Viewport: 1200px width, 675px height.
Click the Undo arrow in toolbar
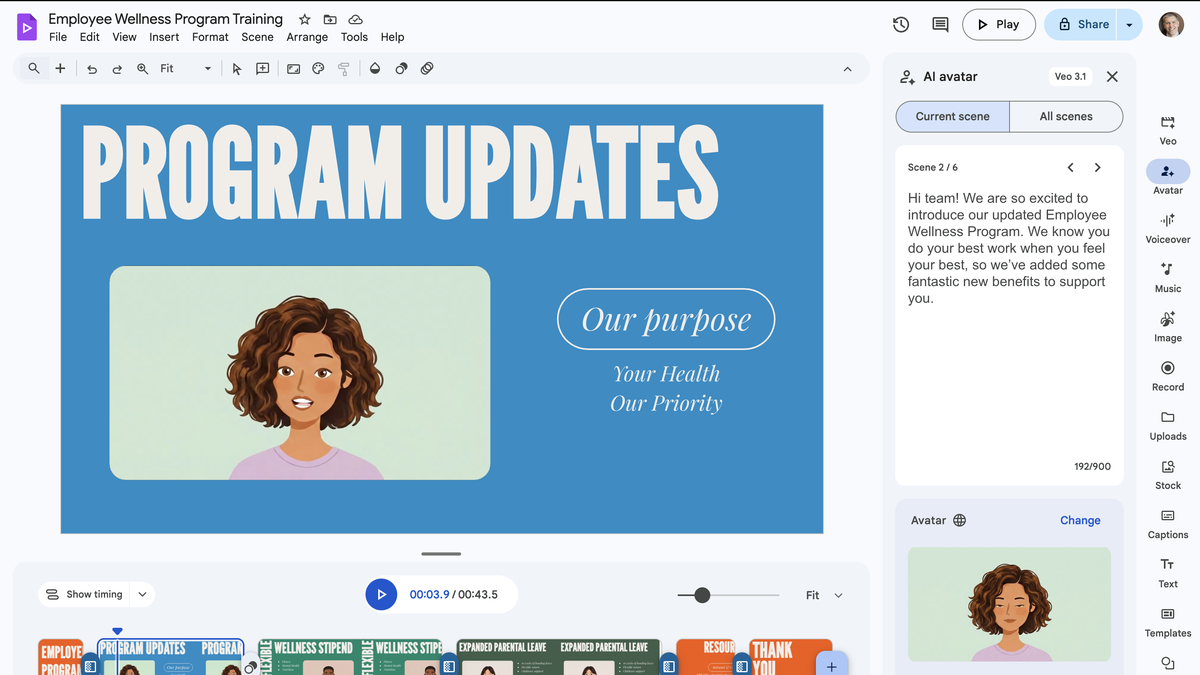[x=92, y=69]
